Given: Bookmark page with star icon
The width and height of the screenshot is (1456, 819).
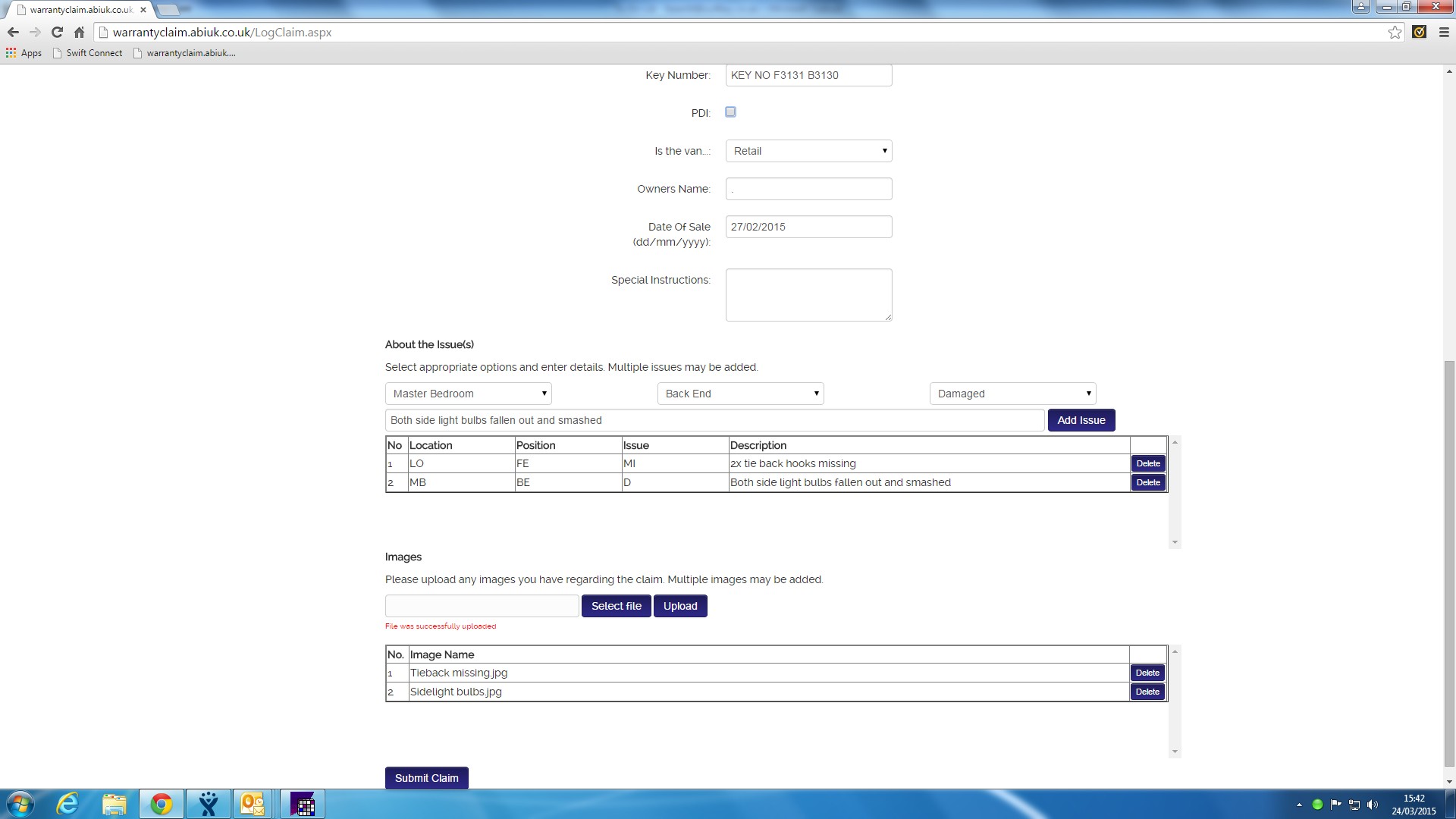Looking at the screenshot, I should click(1395, 33).
